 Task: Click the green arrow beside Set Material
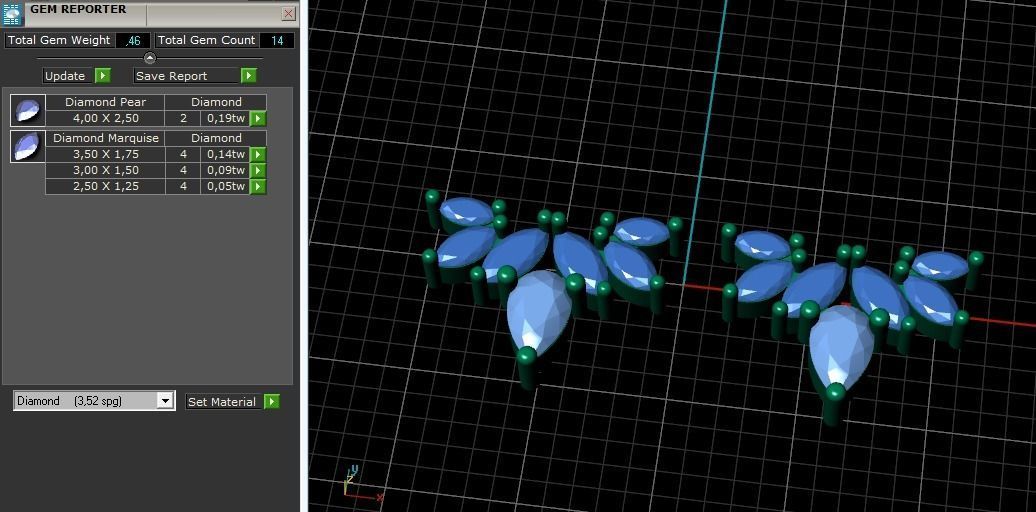tap(272, 401)
